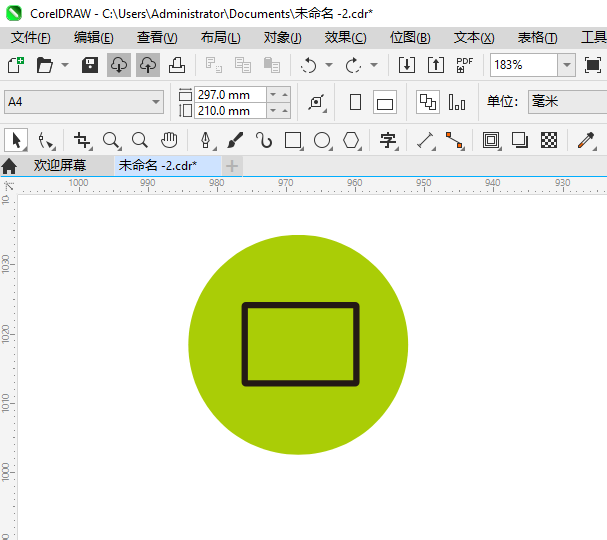This screenshot has width=607, height=540.
Task: Undo the last action
Action: tap(309, 65)
